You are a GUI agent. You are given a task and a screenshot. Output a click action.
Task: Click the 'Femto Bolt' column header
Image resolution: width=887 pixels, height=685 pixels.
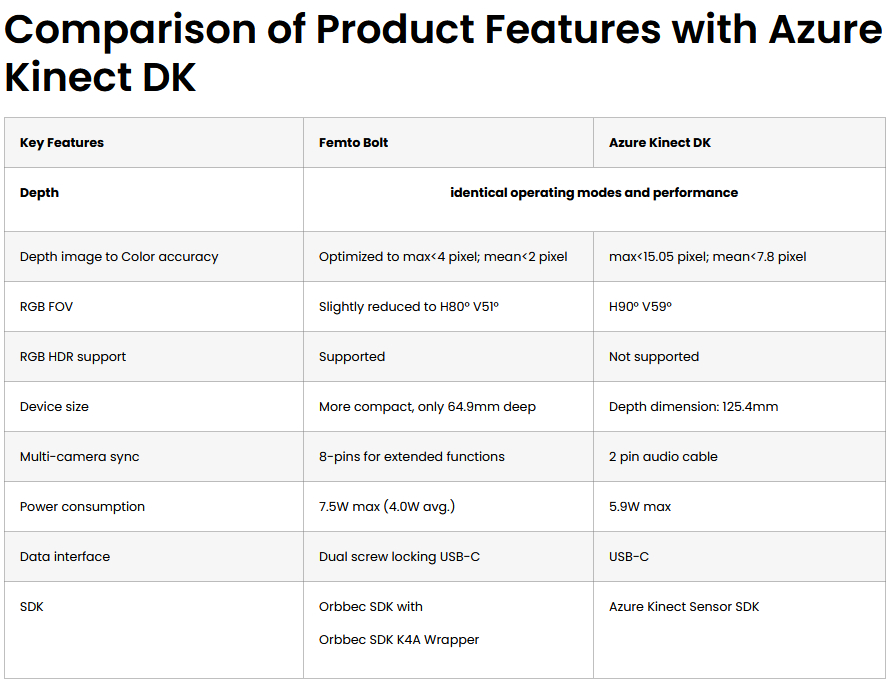tap(354, 143)
